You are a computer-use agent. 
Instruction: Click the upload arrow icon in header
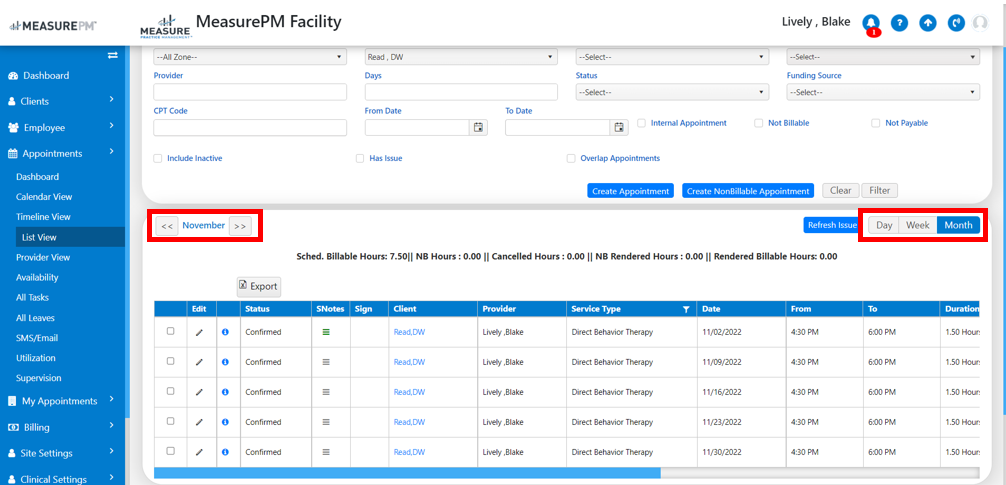tap(928, 23)
